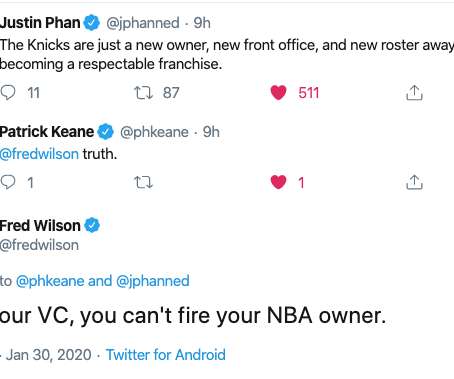Open Justin Phan's profile name
Image resolution: width=454 pixels, height=379 pixels.
[x=40, y=23]
